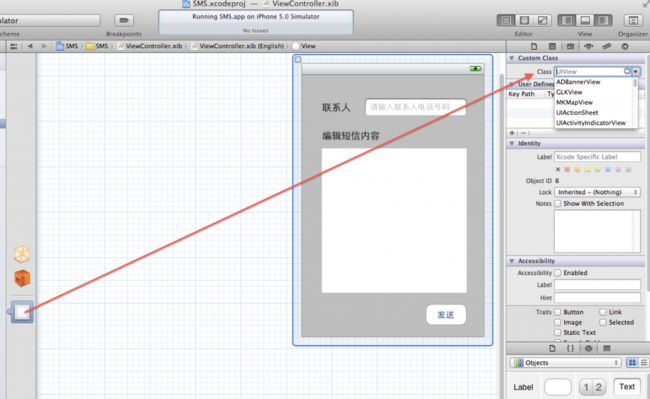This screenshot has height=399, width=650.
Task: Select the File's Owner placeholder cube
Action: click(22, 254)
